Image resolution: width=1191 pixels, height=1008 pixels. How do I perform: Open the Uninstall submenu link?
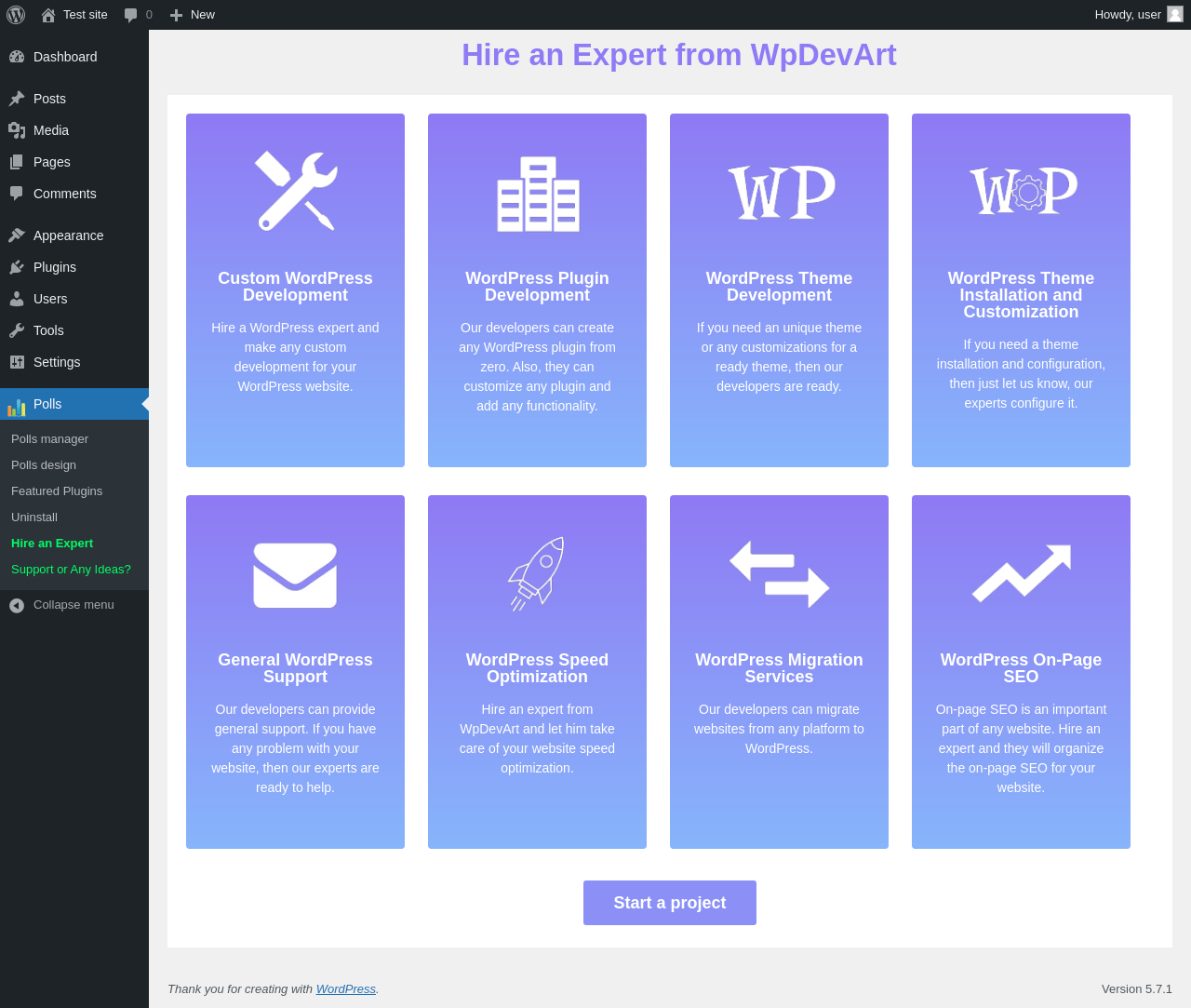pyautogui.click(x=34, y=517)
